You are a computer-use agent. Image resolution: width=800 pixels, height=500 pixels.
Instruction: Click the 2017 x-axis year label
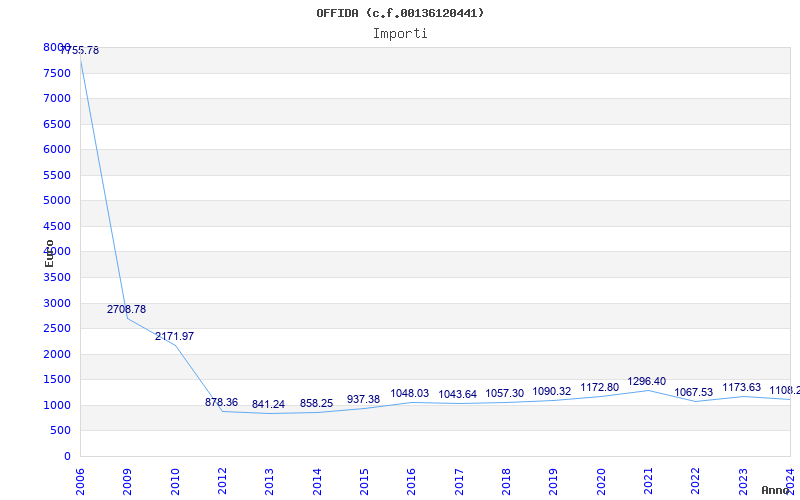[x=459, y=482]
